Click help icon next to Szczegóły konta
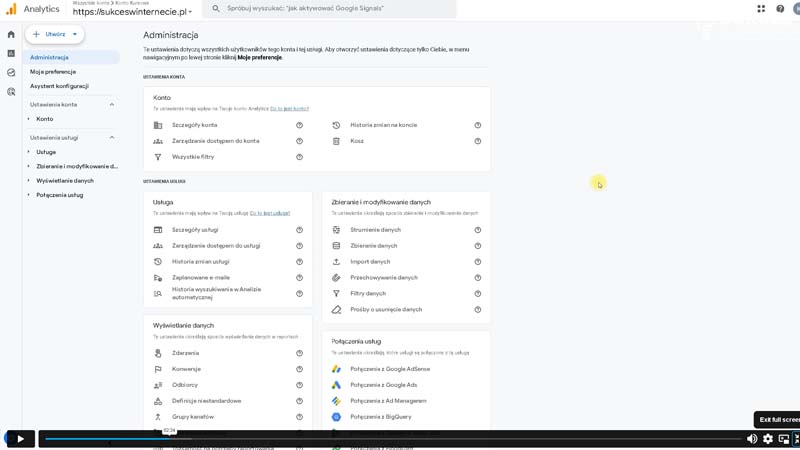This screenshot has height=450, width=800. pyautogui.click(x=299, y=125)
